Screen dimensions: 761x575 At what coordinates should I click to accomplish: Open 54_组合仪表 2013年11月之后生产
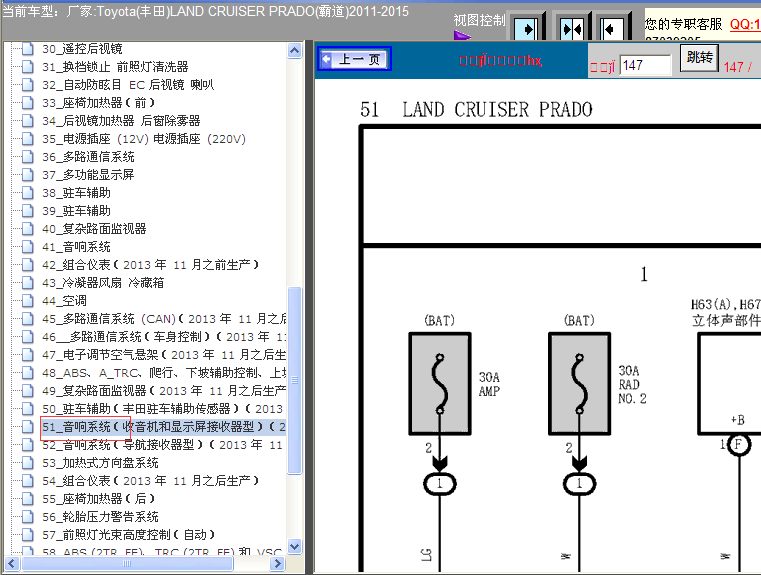(150, 480)
